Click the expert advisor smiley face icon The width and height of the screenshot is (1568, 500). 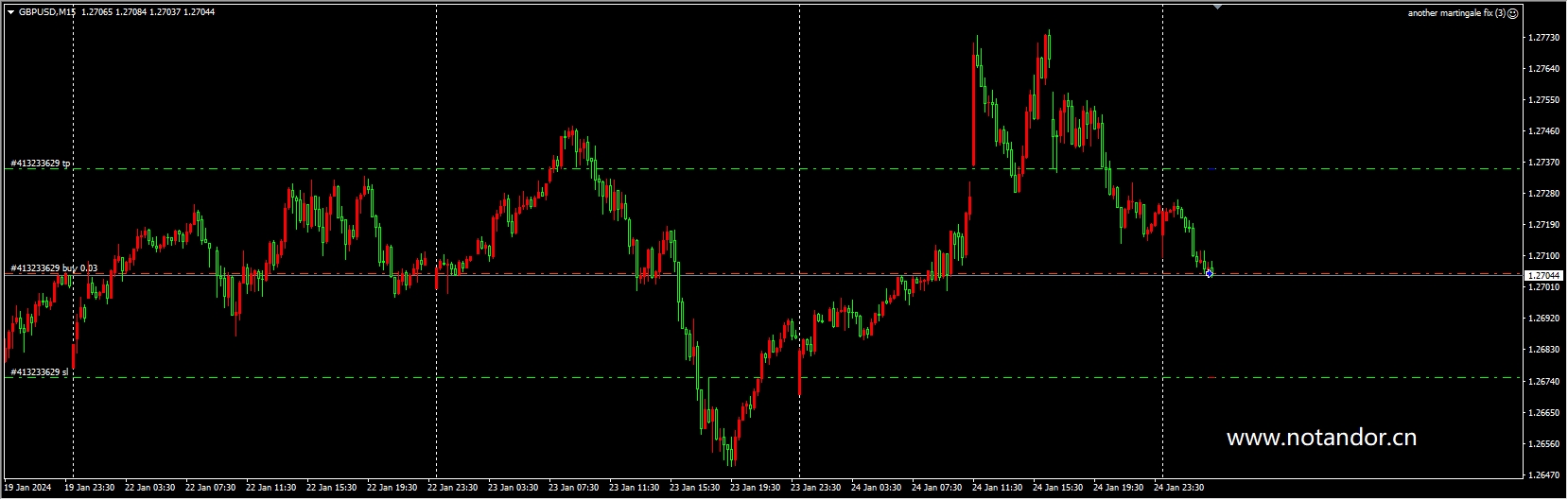1513,13
